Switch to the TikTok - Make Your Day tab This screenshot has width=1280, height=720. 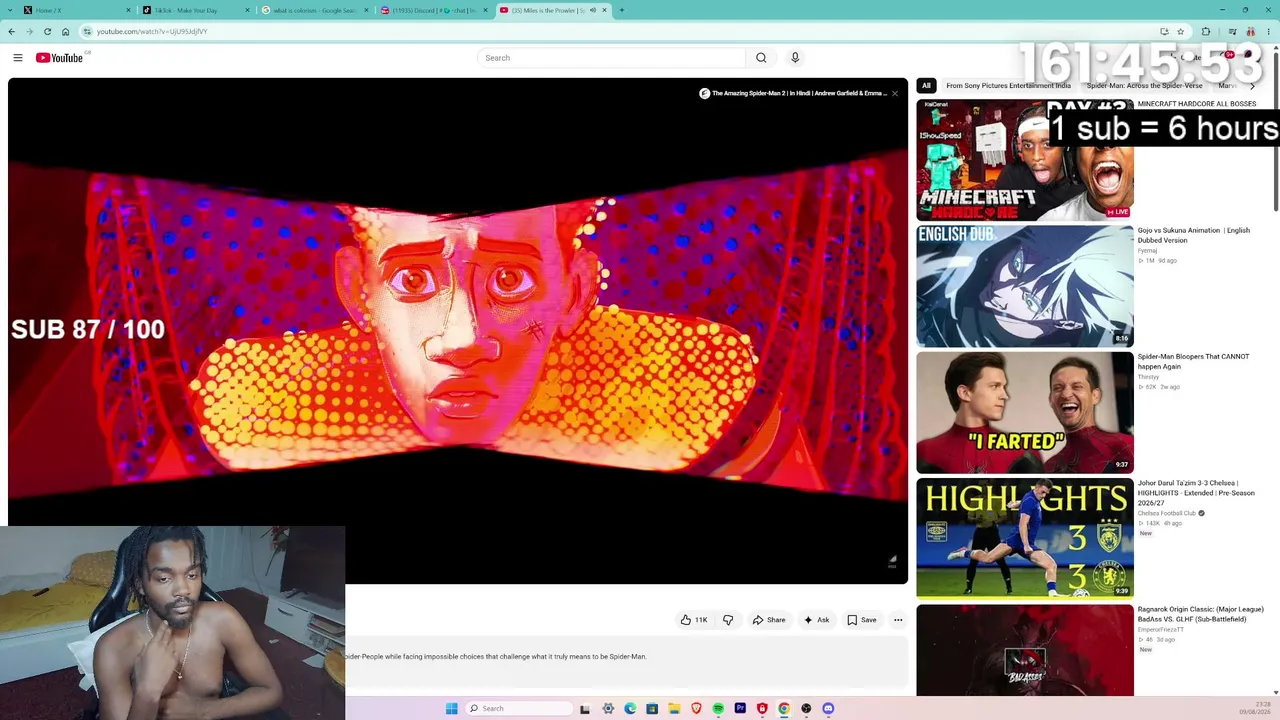pyautogui.click(x=194, y=10)
